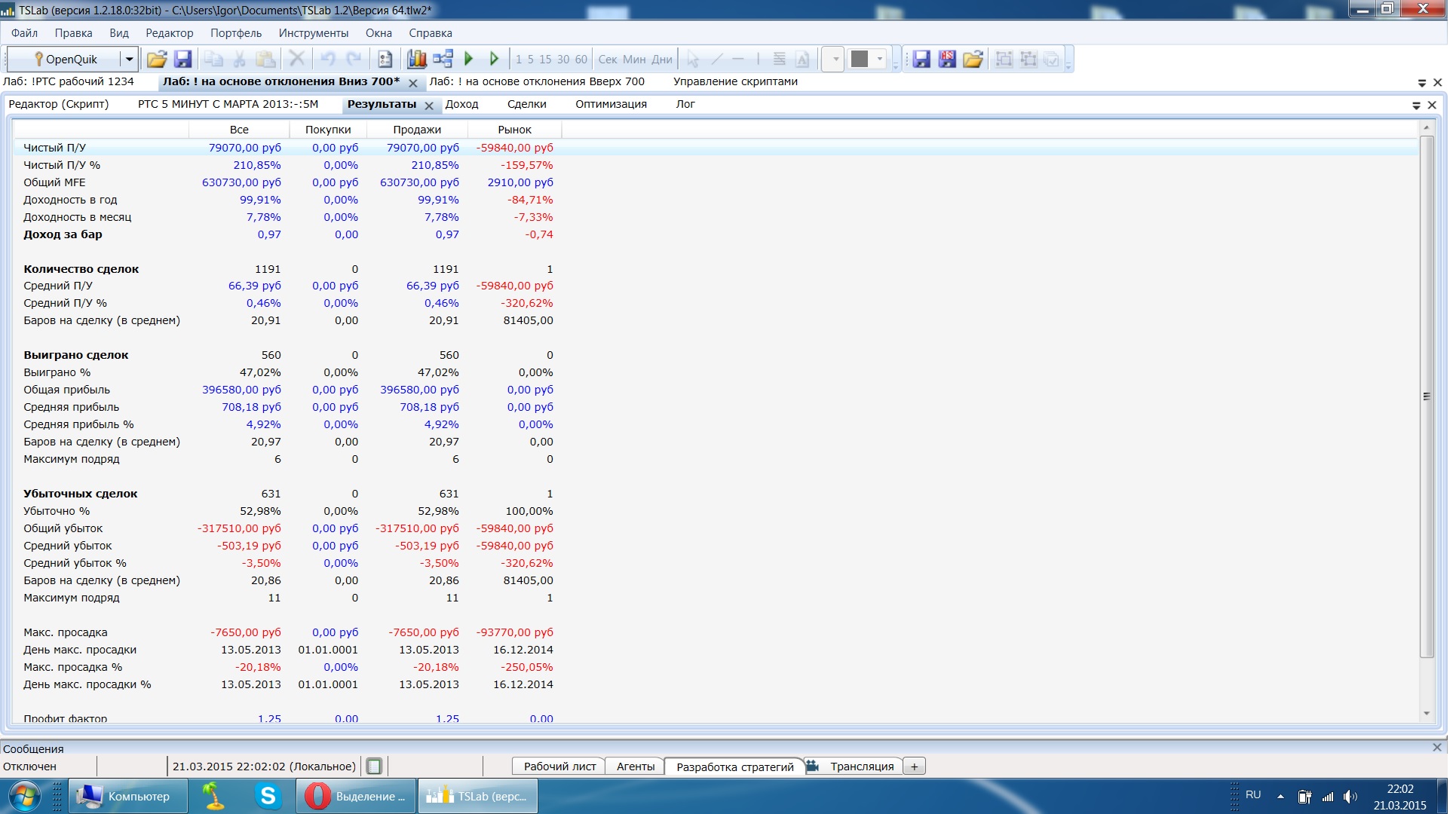Expand the empty line style dropdown

coord(835,59)
